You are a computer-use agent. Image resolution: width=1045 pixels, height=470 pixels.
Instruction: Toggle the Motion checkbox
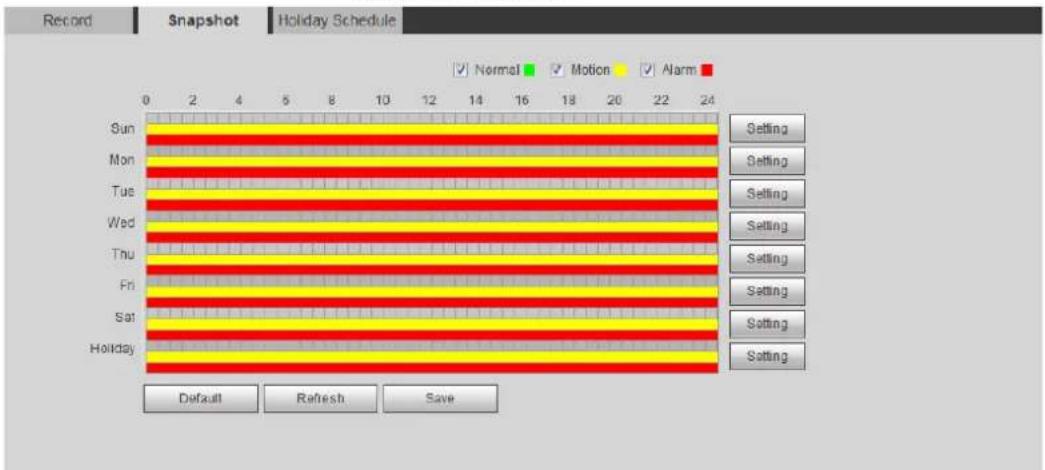(x=556, y=69)
